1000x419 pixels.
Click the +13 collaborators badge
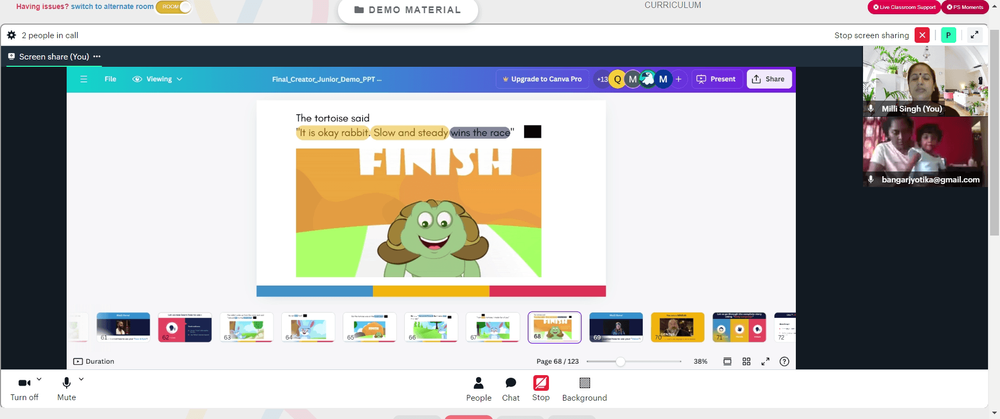[601, 79]
